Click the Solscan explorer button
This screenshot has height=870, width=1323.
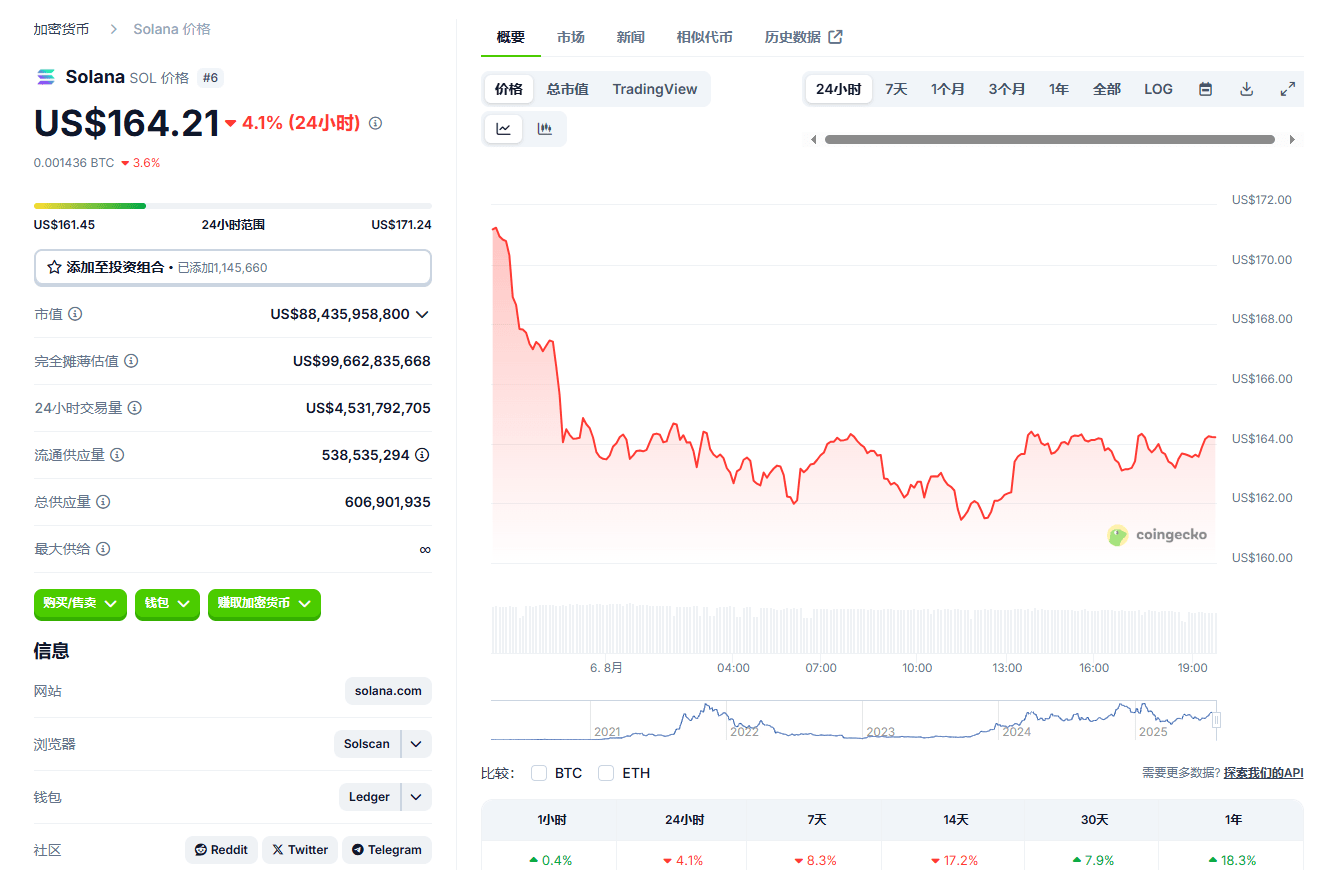367,744
